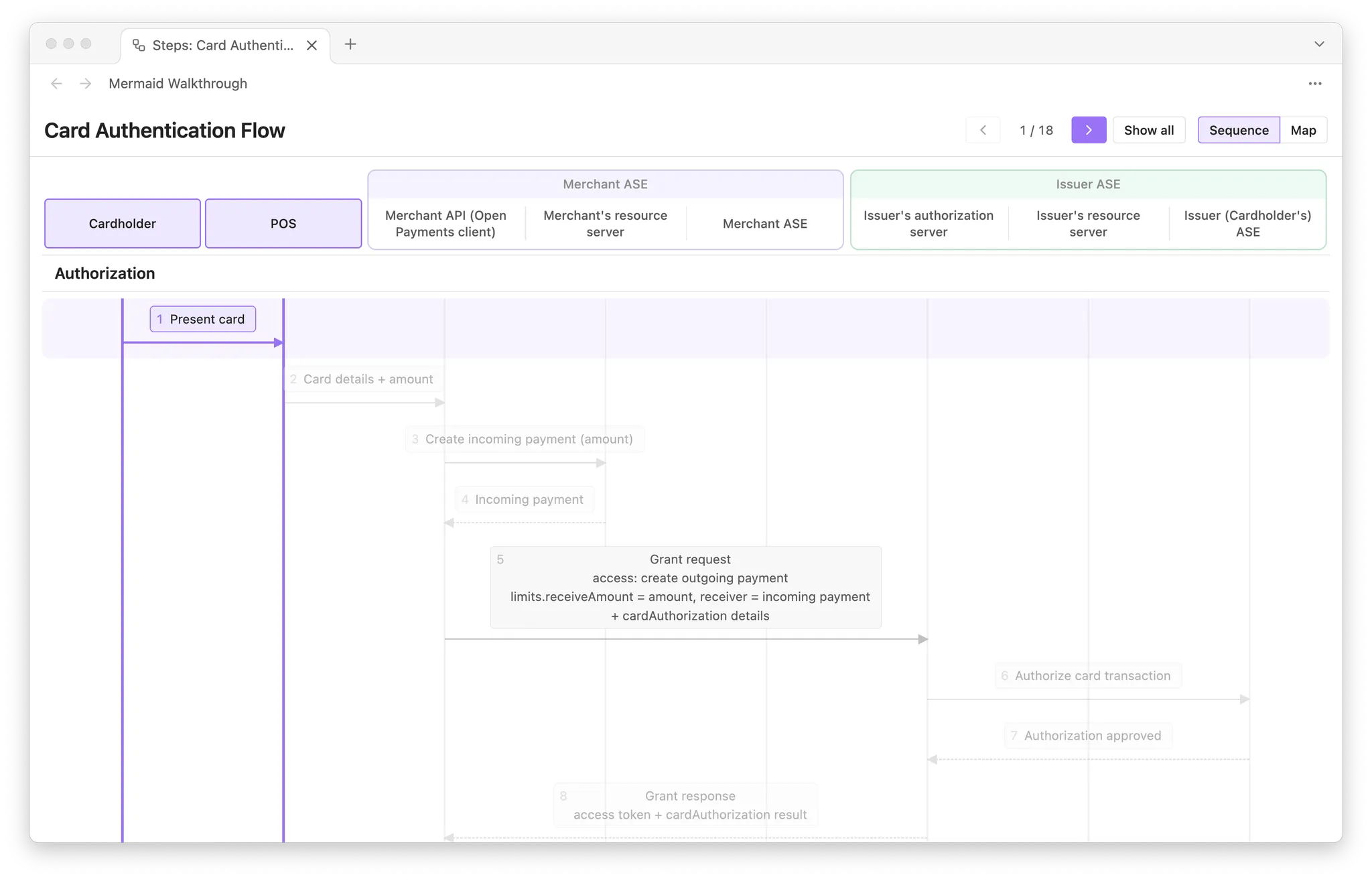Select the POS participant box

pos(283,224)
